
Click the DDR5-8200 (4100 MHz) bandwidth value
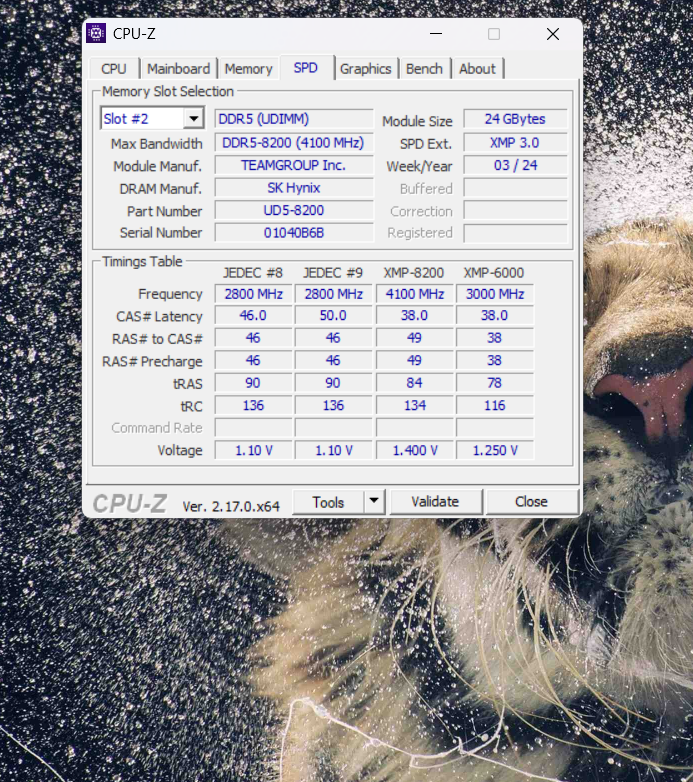(294, 143)
